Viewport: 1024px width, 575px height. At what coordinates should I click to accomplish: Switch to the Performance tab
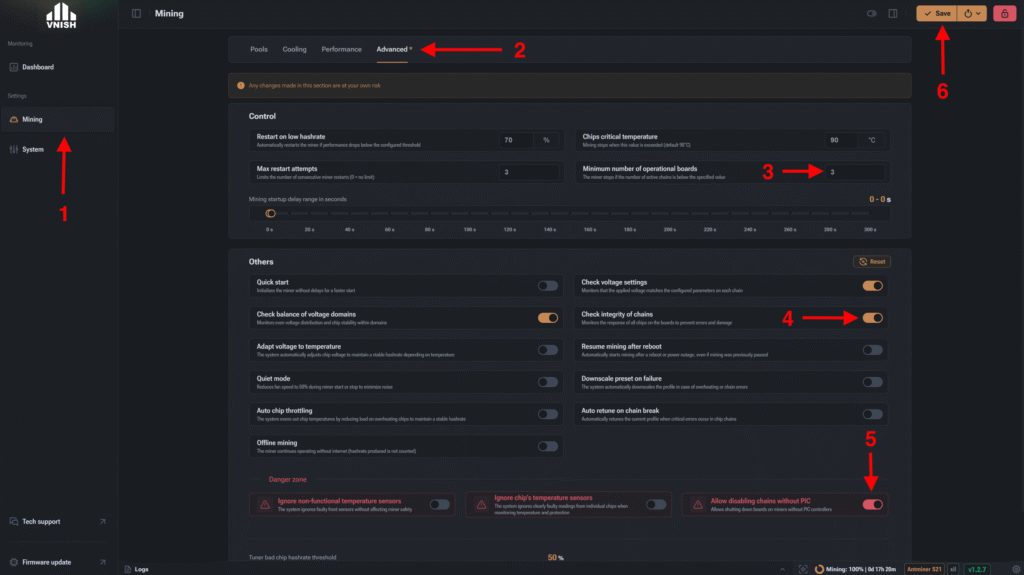click(x=341, y=49)
